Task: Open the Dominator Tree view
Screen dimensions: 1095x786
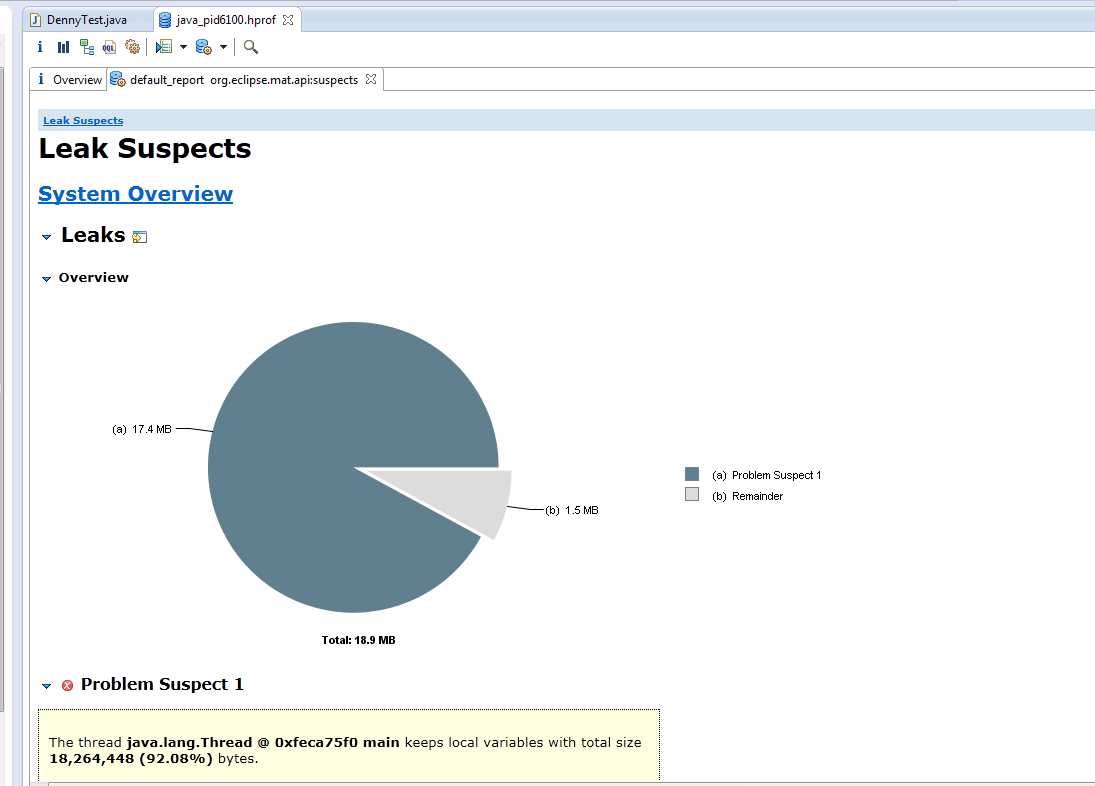Action: point(87,47)
